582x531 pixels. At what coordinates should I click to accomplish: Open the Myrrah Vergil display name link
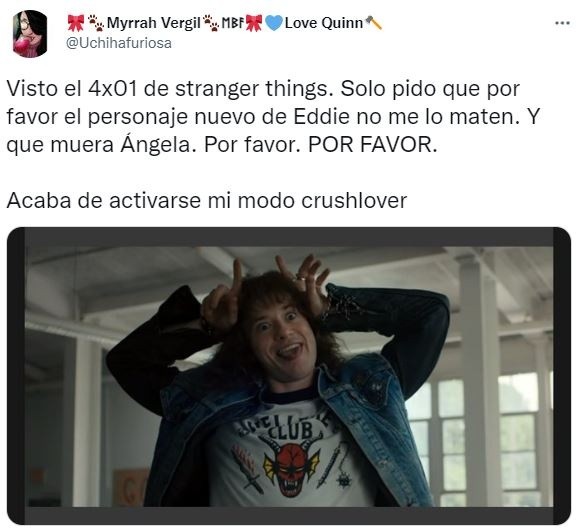pos(154,23)
